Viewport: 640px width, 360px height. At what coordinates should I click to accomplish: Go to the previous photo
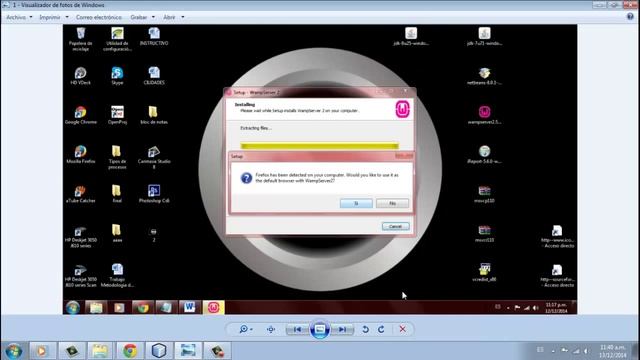click(x=298, y=329)
